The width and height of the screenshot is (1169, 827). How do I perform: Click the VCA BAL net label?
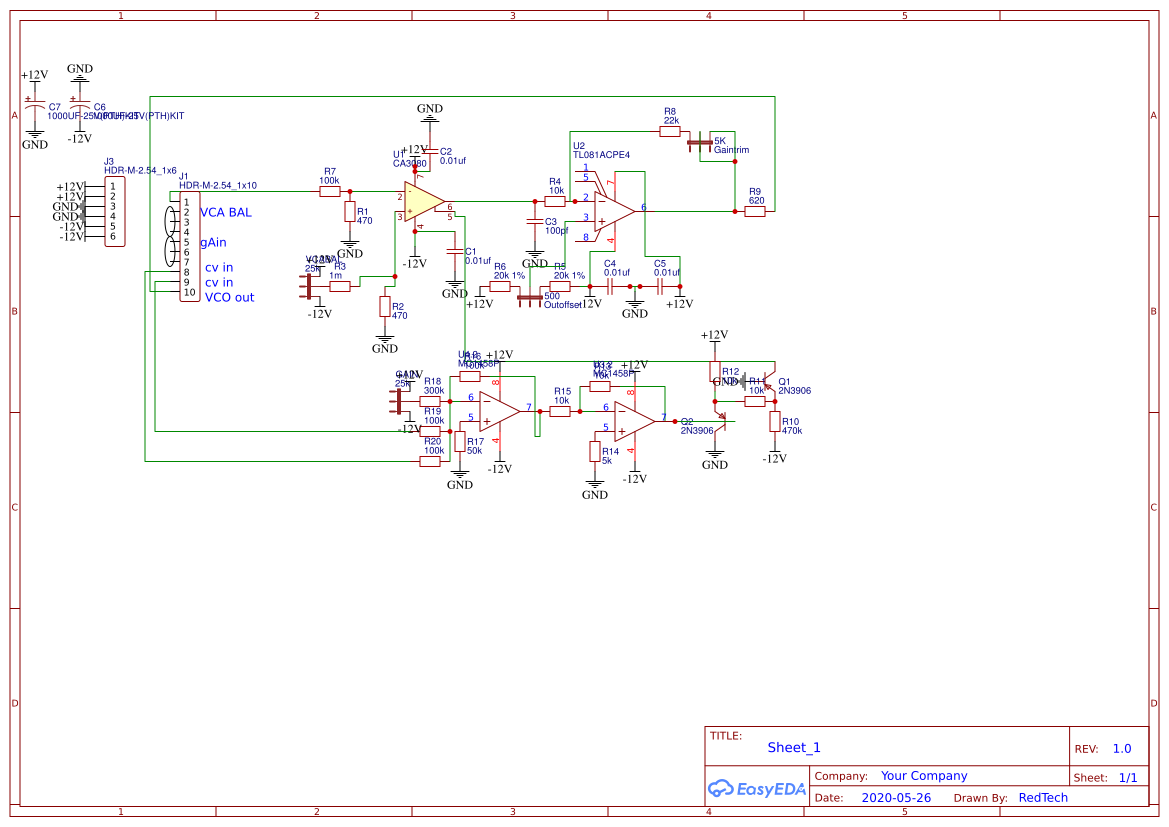coord(226,212)
